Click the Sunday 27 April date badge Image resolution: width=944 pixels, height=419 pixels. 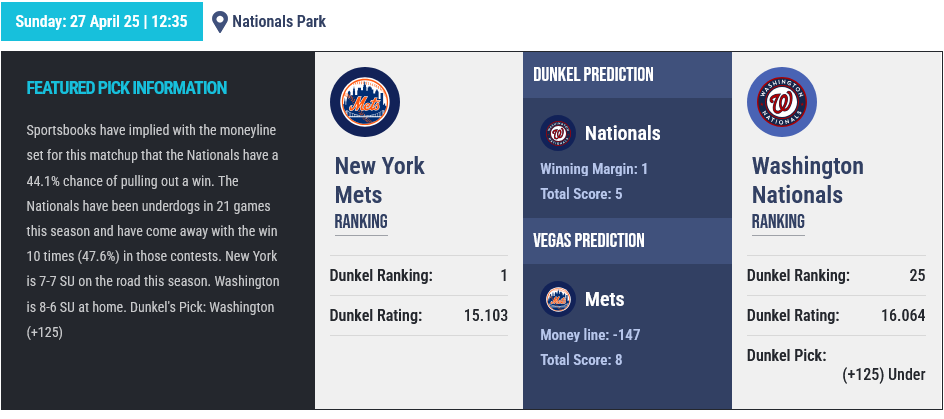point(101,21)
